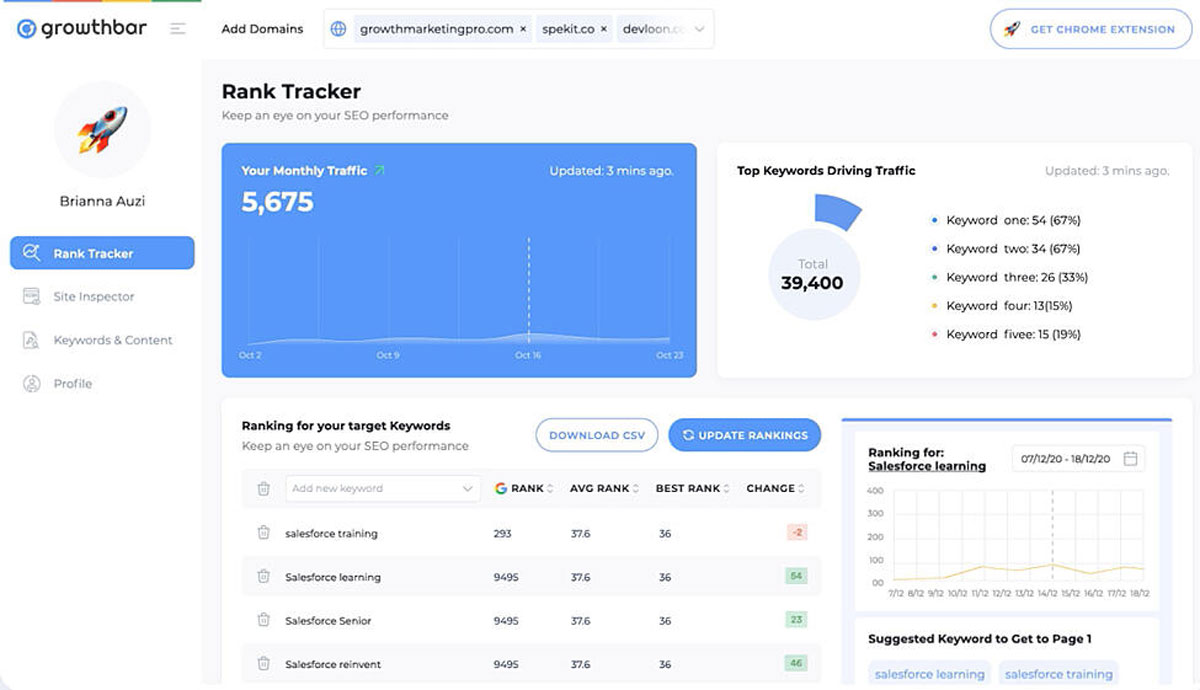Select suggested keyword salesforce training chip
The height and width of the screenshot is (690, 1200).
1059,674
